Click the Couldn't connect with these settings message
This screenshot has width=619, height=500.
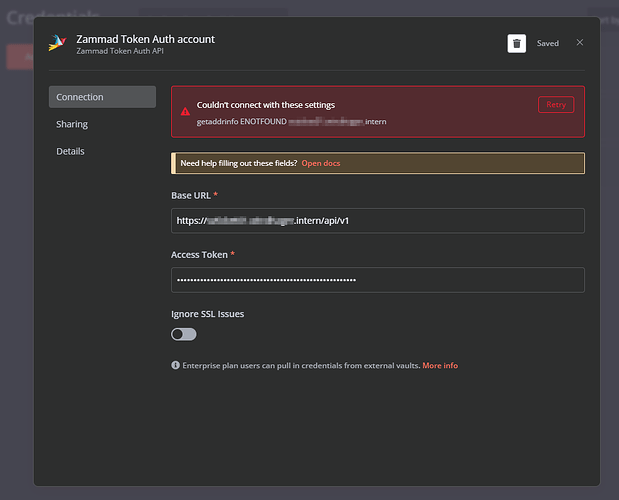(x=266, y=105)
